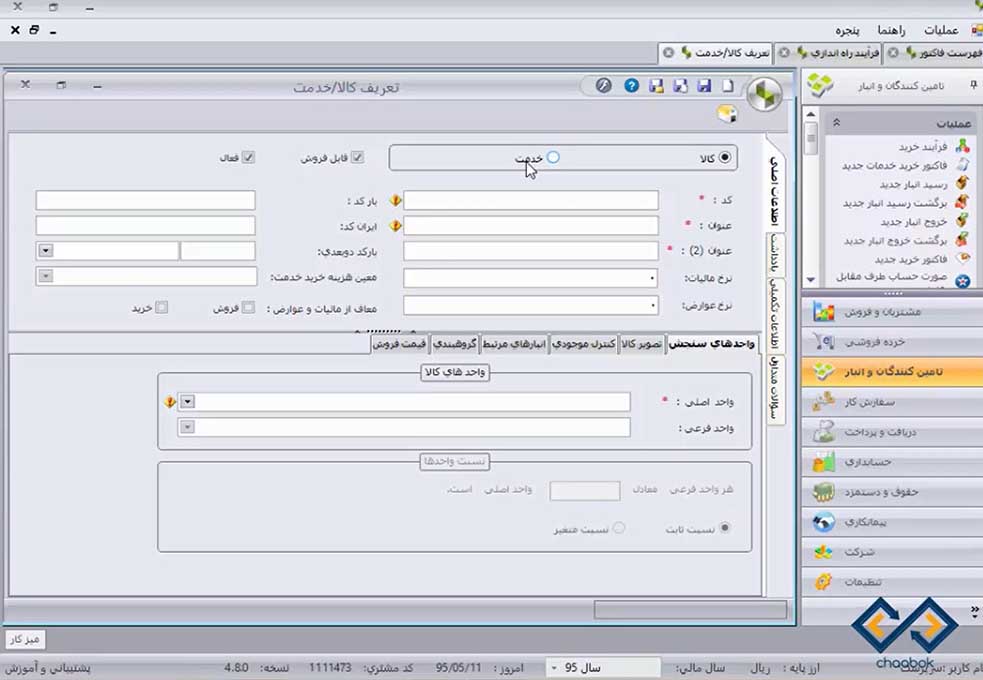This screenshot has width=983, height=680.
Task: Open فرآیند خرید from the operations list
Action: (920, 147)
